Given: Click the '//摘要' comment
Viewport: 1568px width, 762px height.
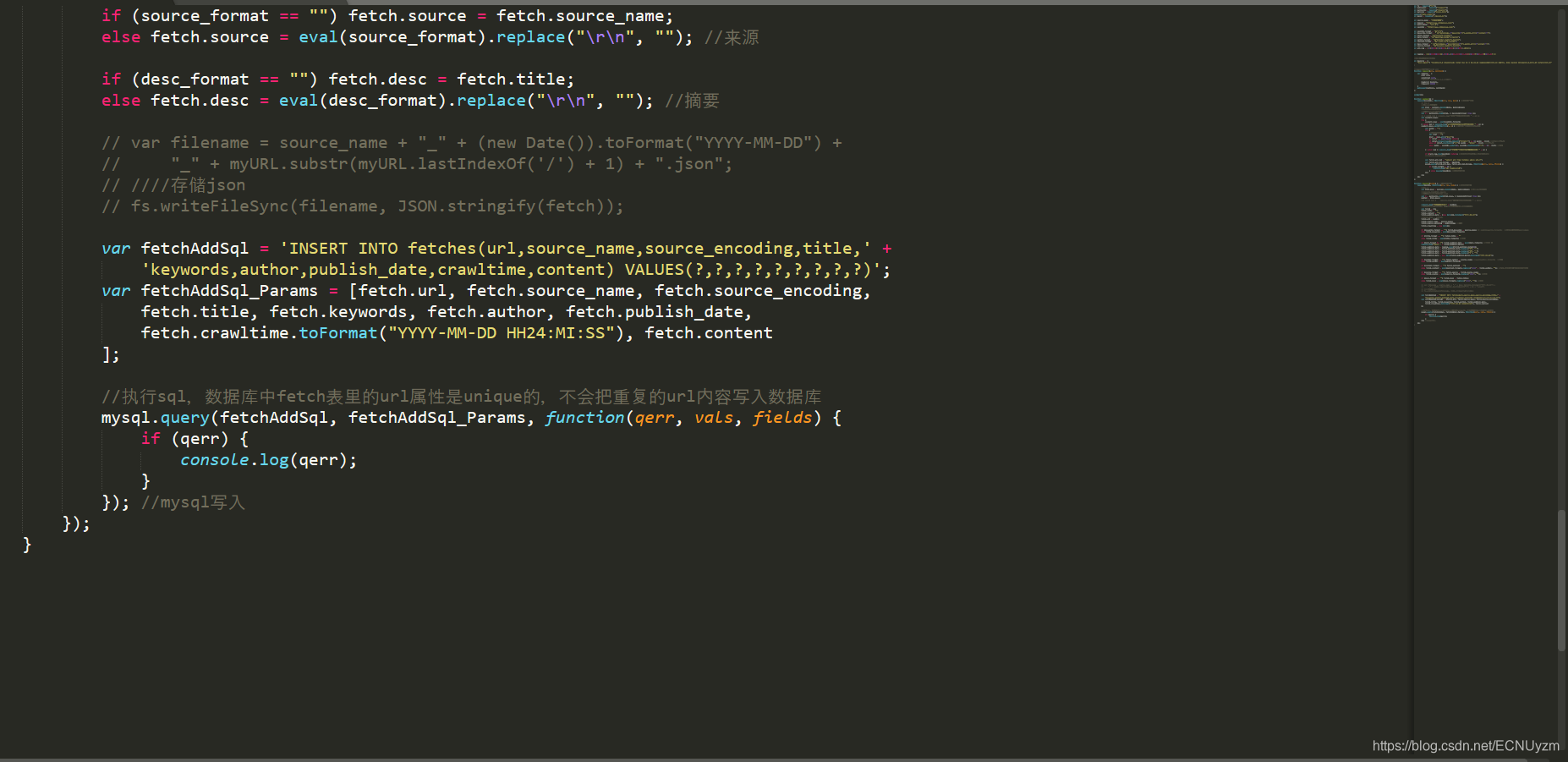Looking at the screenshot, I should click(692, 101).
